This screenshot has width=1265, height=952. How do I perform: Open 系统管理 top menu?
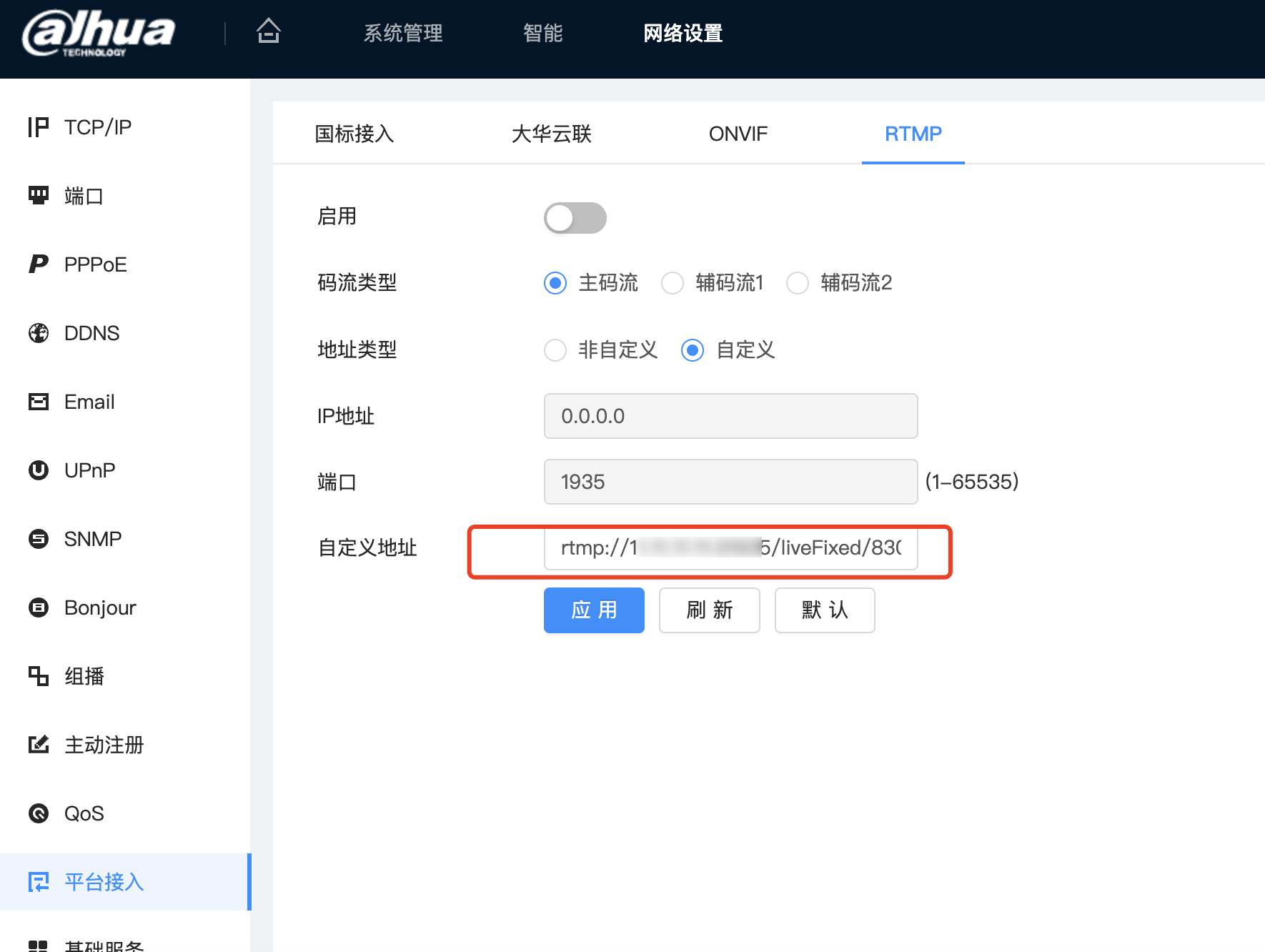tap(403, 33)
